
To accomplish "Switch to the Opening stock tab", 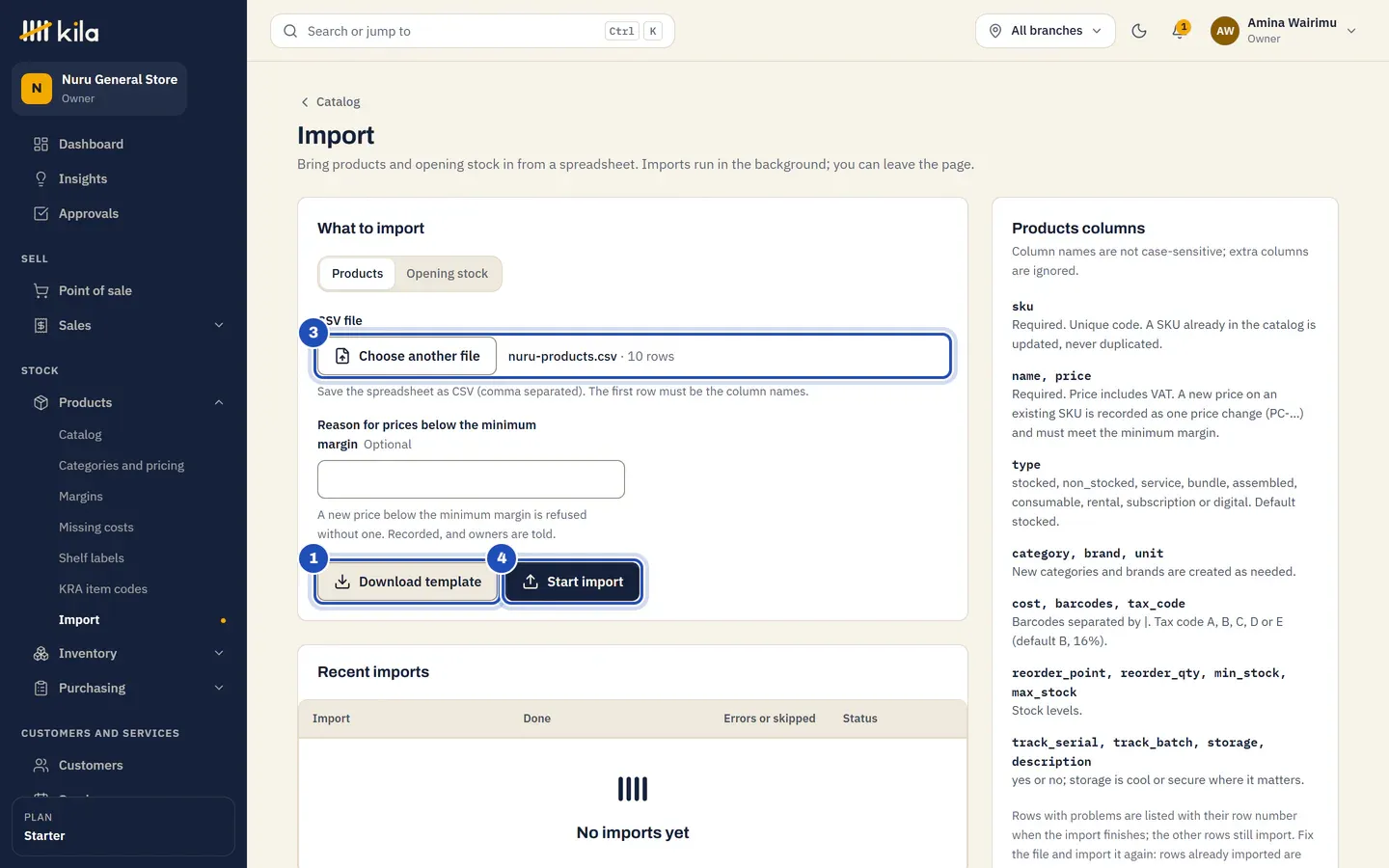I will (x=447, y=274).
